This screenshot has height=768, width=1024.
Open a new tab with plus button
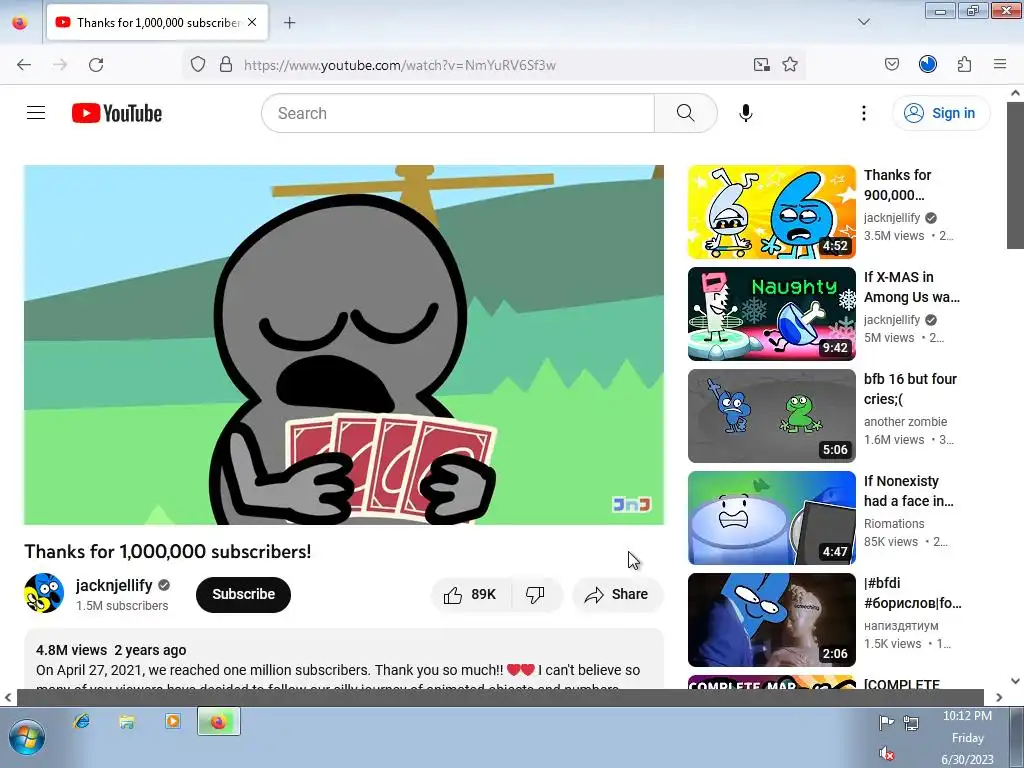289,23
